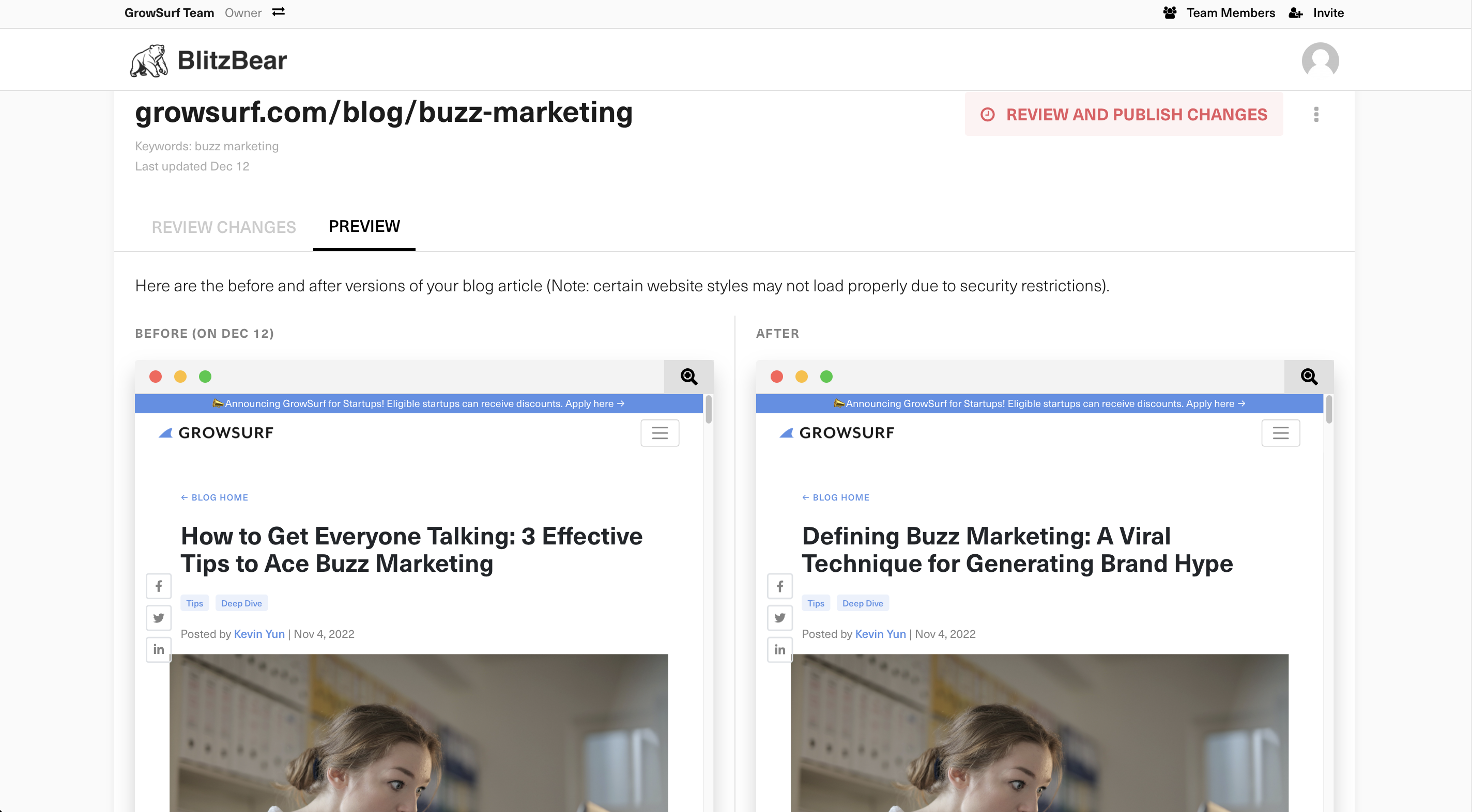Image resolution: width=1472 pixels, height=812 pixels.
Task: Open the user profile avatar
Action: [x=1320, y=60]
